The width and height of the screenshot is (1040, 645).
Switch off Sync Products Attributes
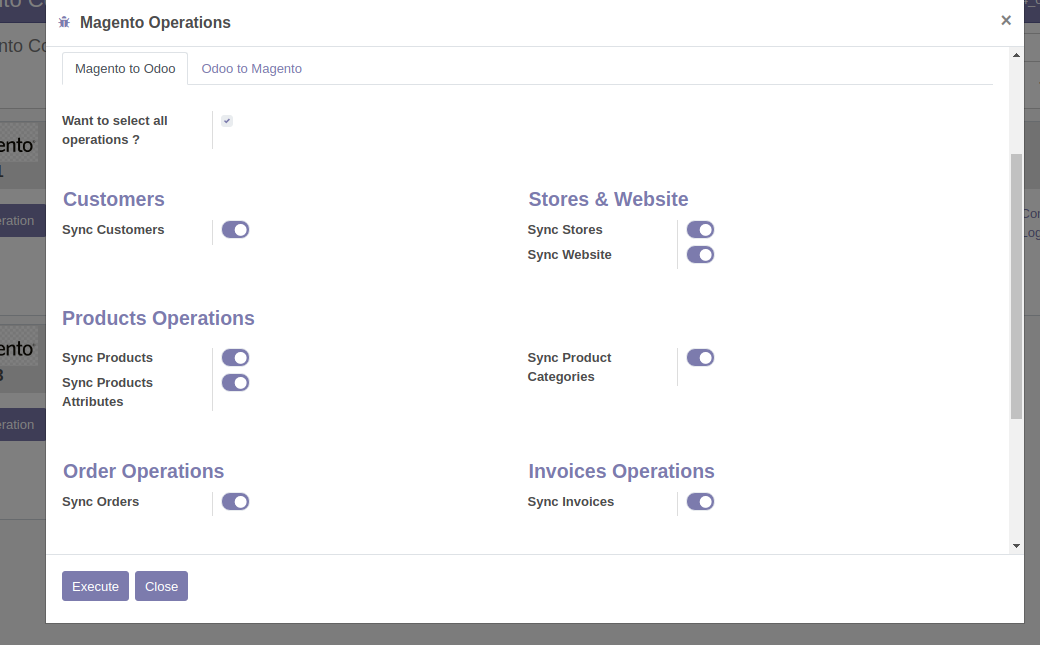(x=235, y=383)
